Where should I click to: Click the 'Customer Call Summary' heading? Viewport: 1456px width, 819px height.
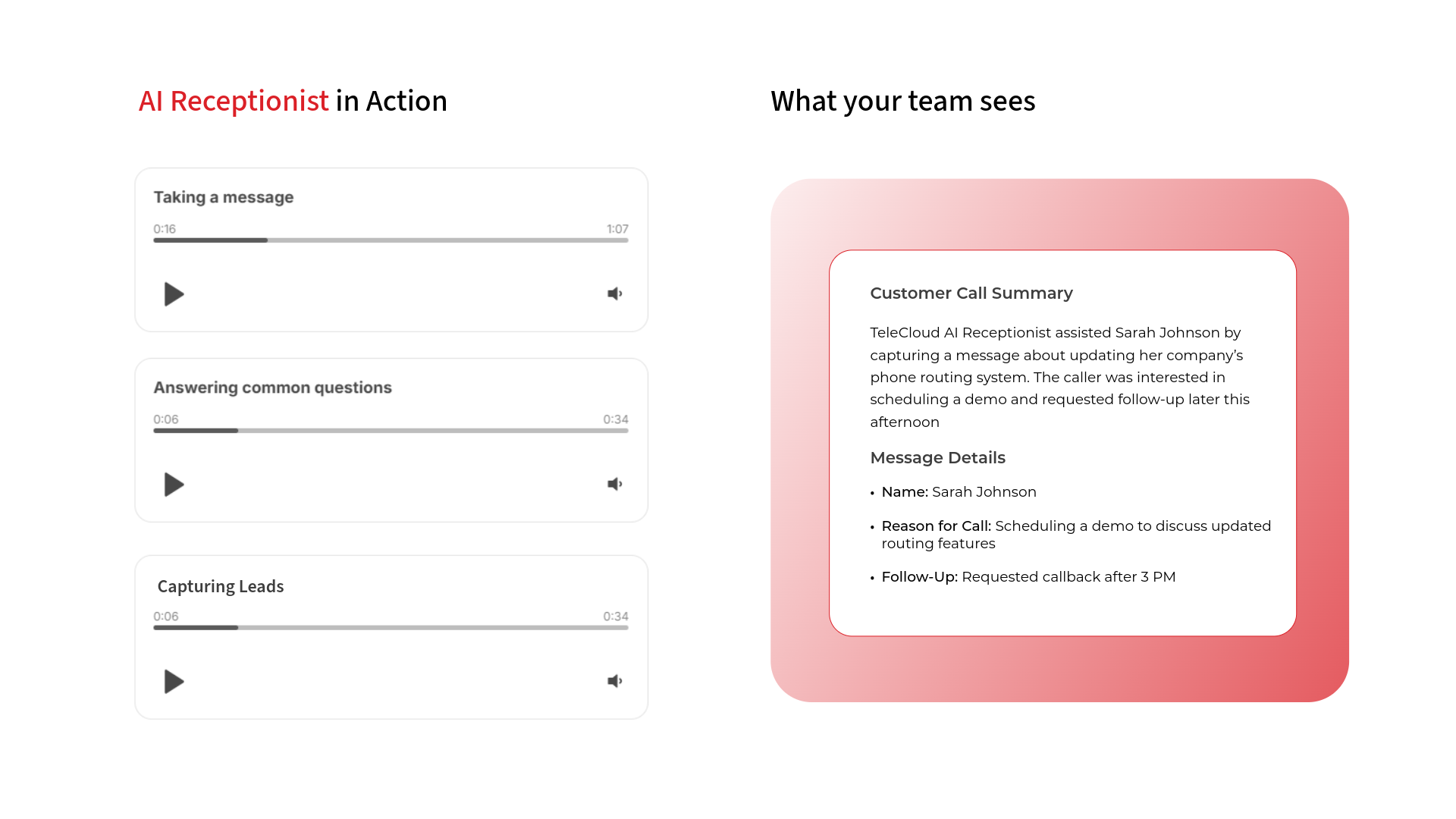click(x=971, y=293)
